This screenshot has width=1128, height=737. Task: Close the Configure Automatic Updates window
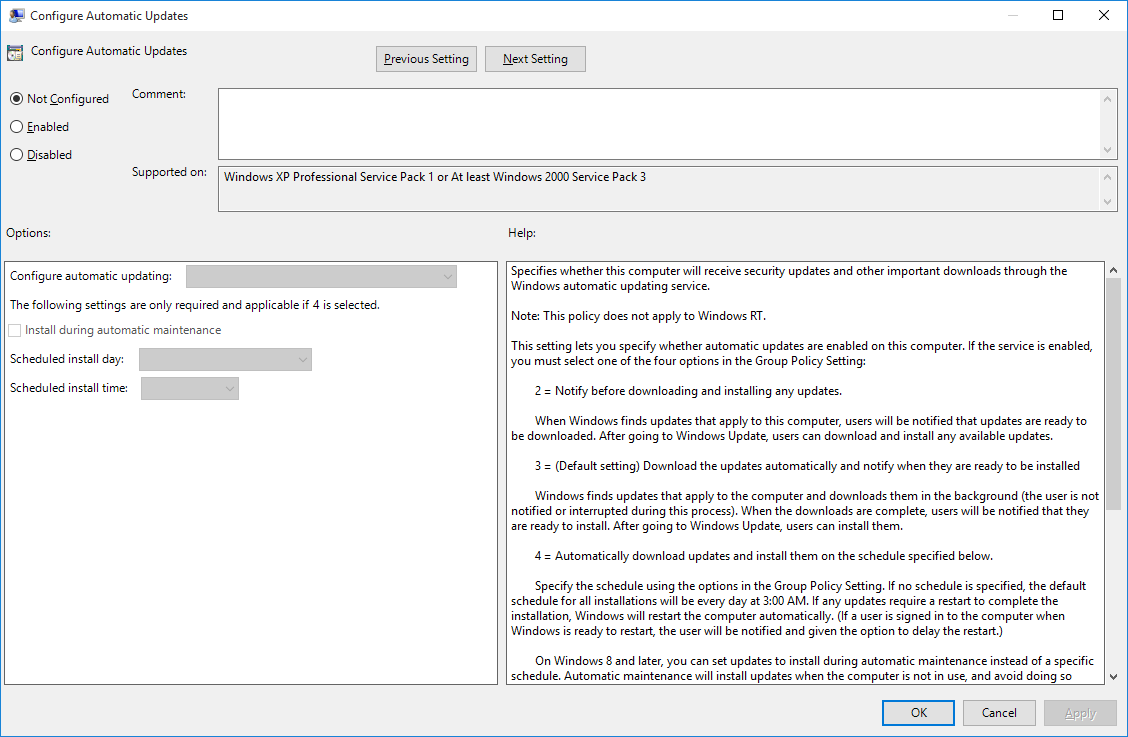(x=1104, y=15)
